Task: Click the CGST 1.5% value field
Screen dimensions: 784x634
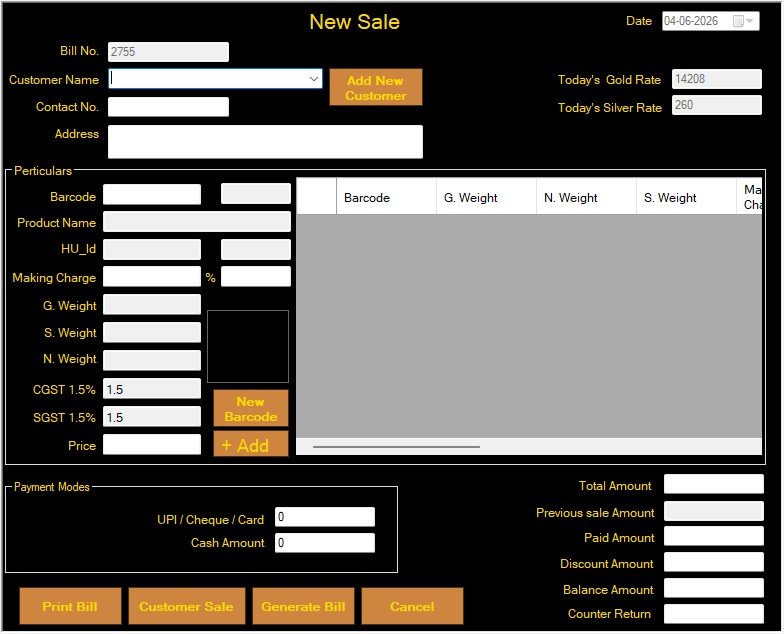Action: pyautogui.click(x=152, y=388)
